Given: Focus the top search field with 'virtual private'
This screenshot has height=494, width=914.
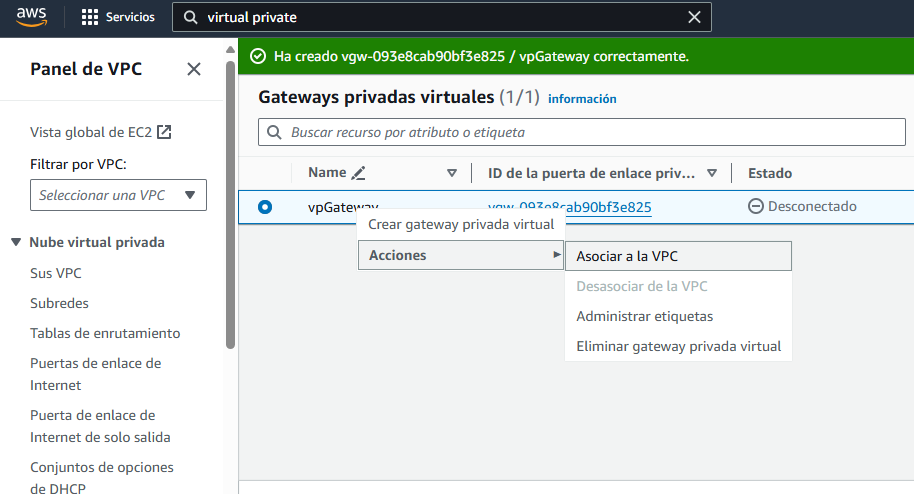Looking at the screenshot, I should coord(441,17).
